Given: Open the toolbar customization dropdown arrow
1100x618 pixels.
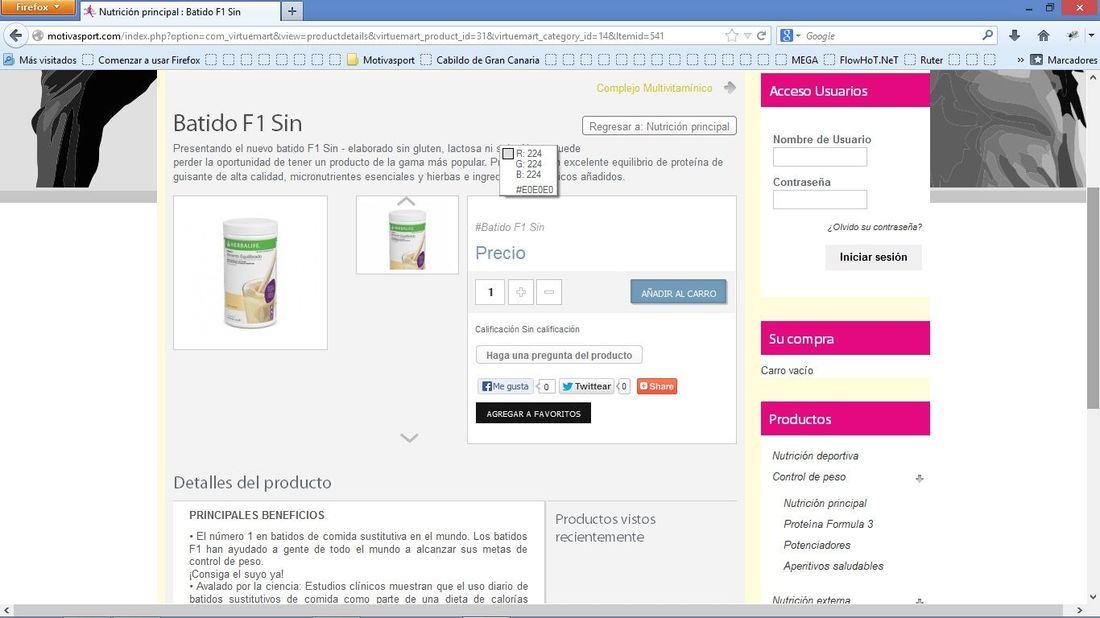Looking at the screenshot, I should coord(1091,36).
